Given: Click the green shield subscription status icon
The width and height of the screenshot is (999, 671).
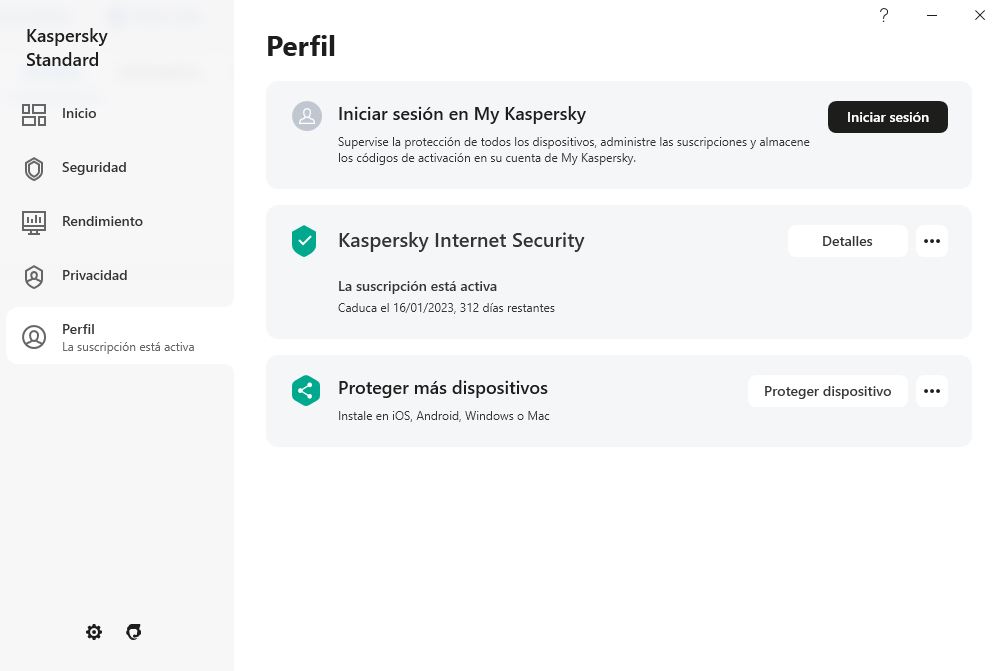Looking at the screenshot, I should click(304, 241).
